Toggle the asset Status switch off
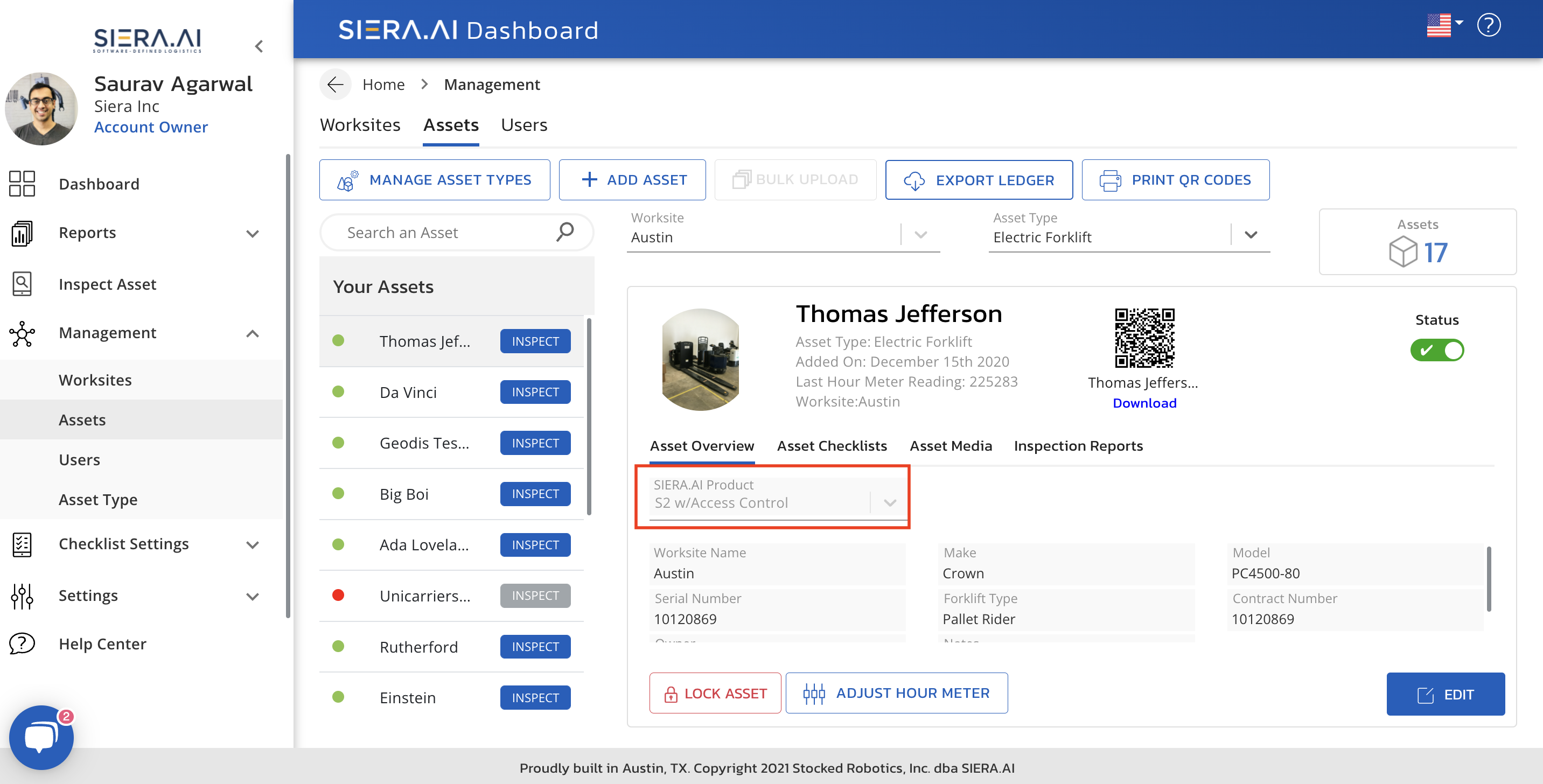 pyautogui.click(x=1437, y=351)
